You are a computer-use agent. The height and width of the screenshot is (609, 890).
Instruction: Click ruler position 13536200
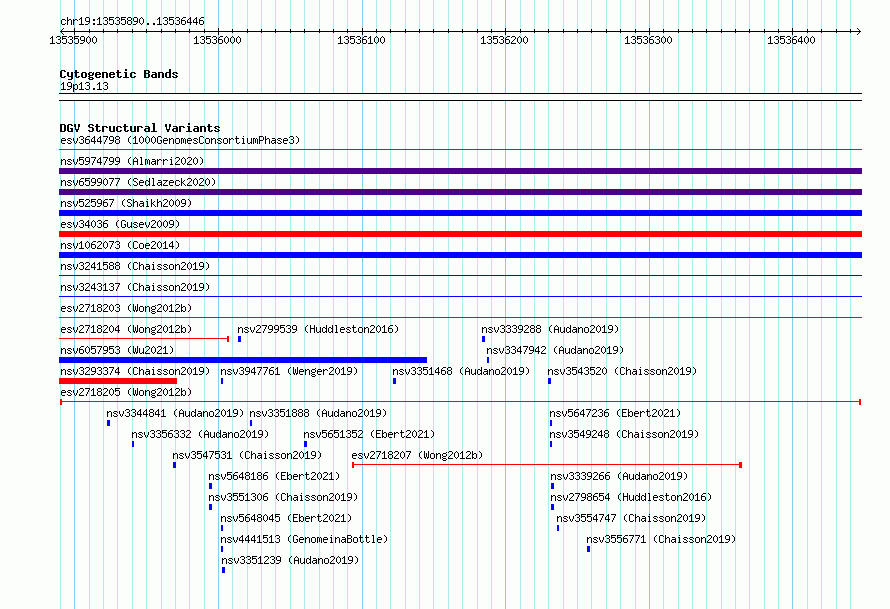tap(504, 40)
